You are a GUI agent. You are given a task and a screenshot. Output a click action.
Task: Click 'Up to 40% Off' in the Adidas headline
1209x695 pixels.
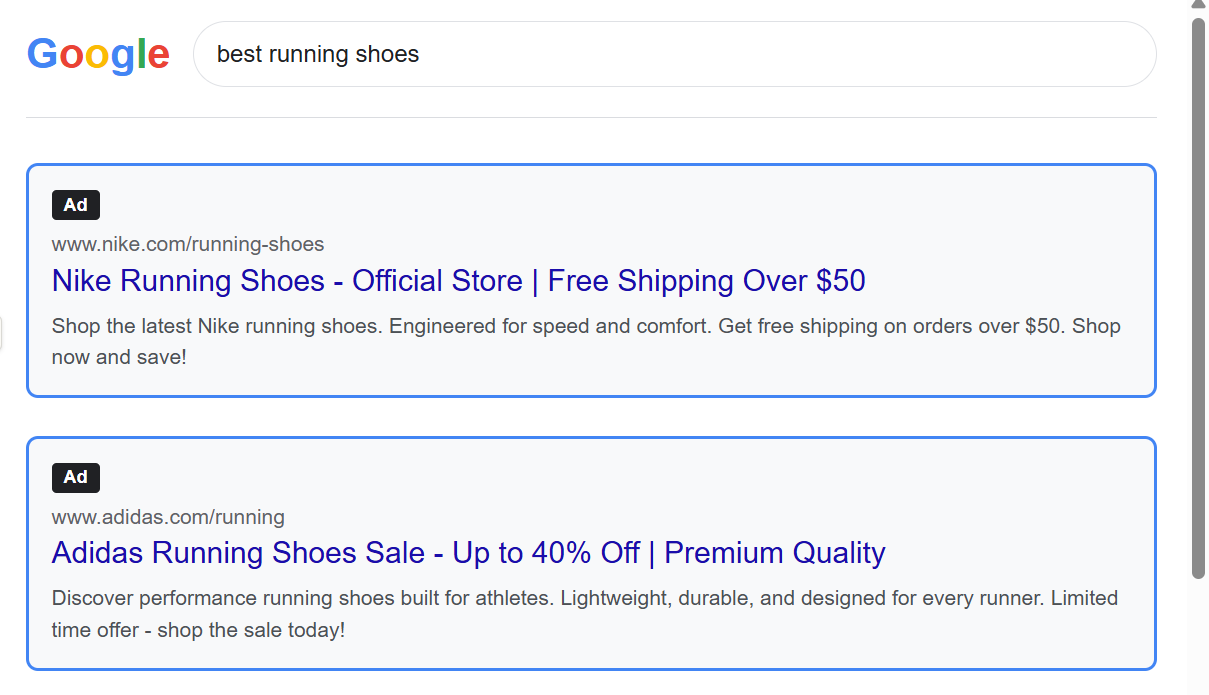point(546,553)
